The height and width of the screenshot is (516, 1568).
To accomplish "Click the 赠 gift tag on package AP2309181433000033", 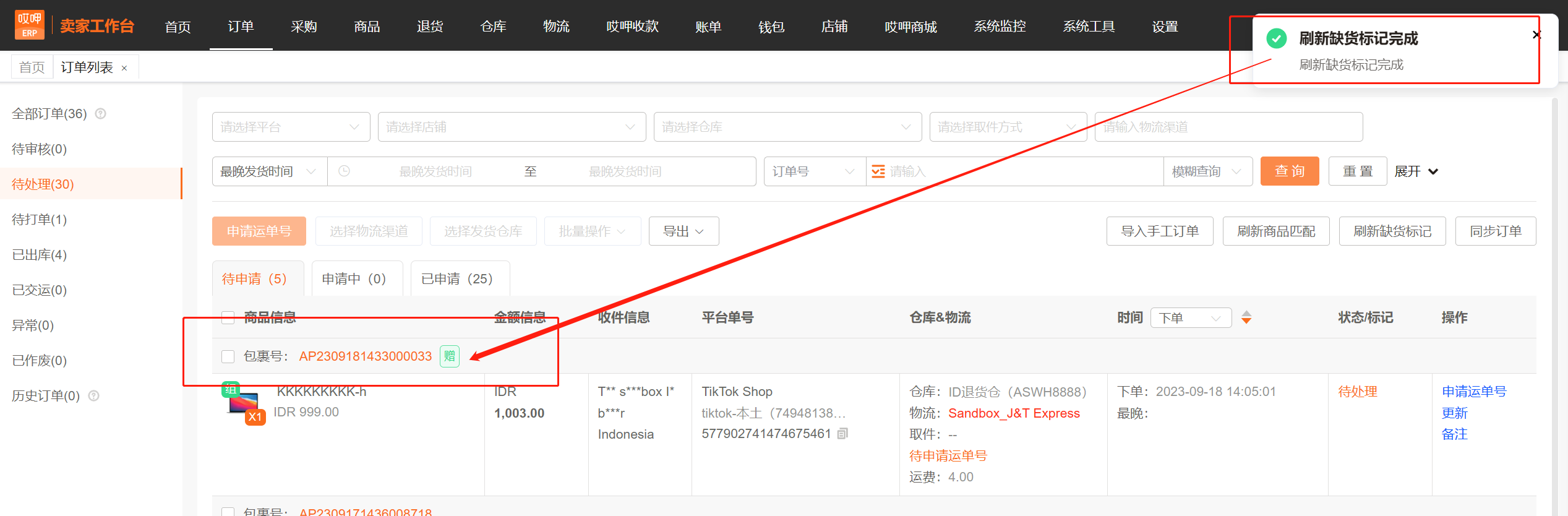I will (x=450, y=356).
